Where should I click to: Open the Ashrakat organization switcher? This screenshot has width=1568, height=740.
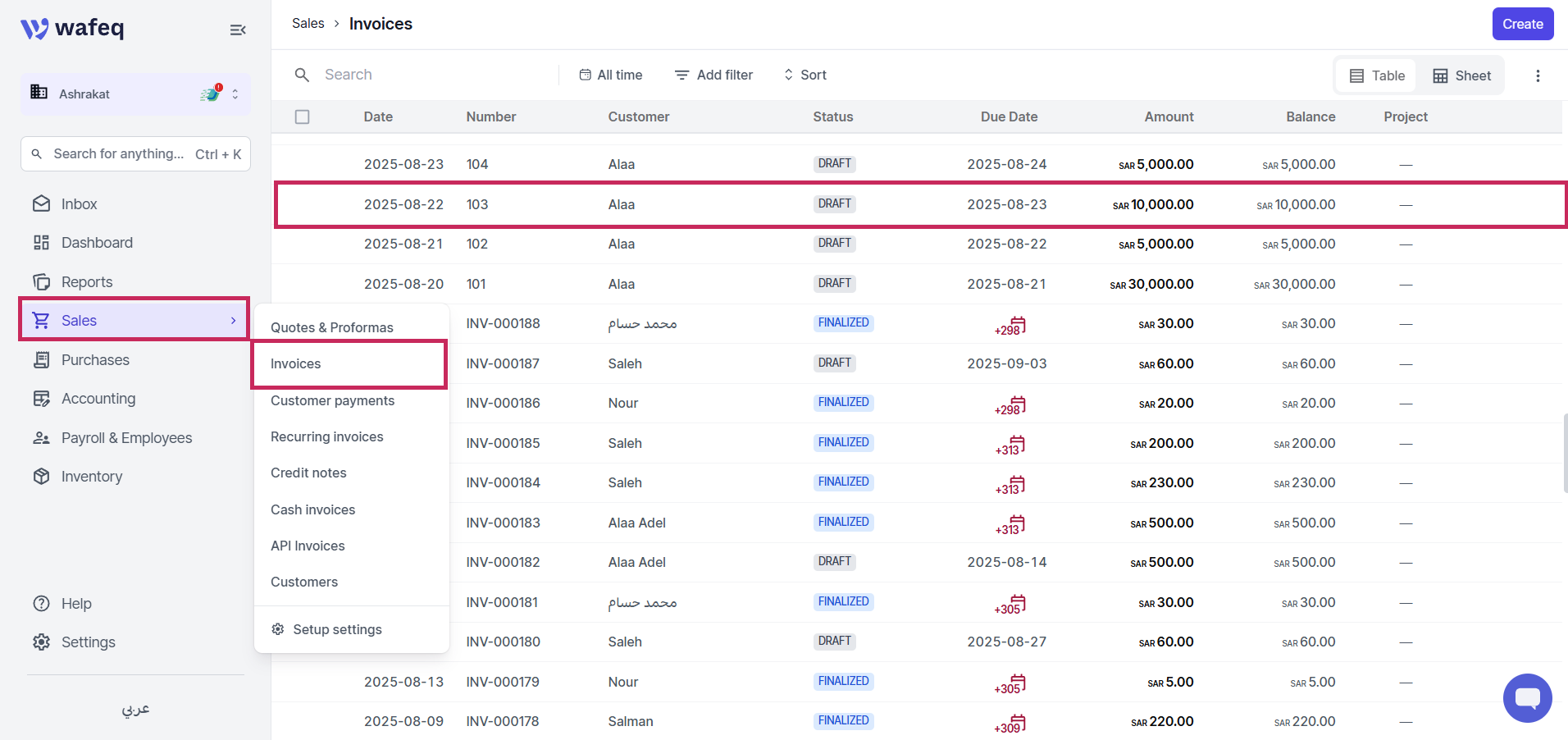pos(135,94)
